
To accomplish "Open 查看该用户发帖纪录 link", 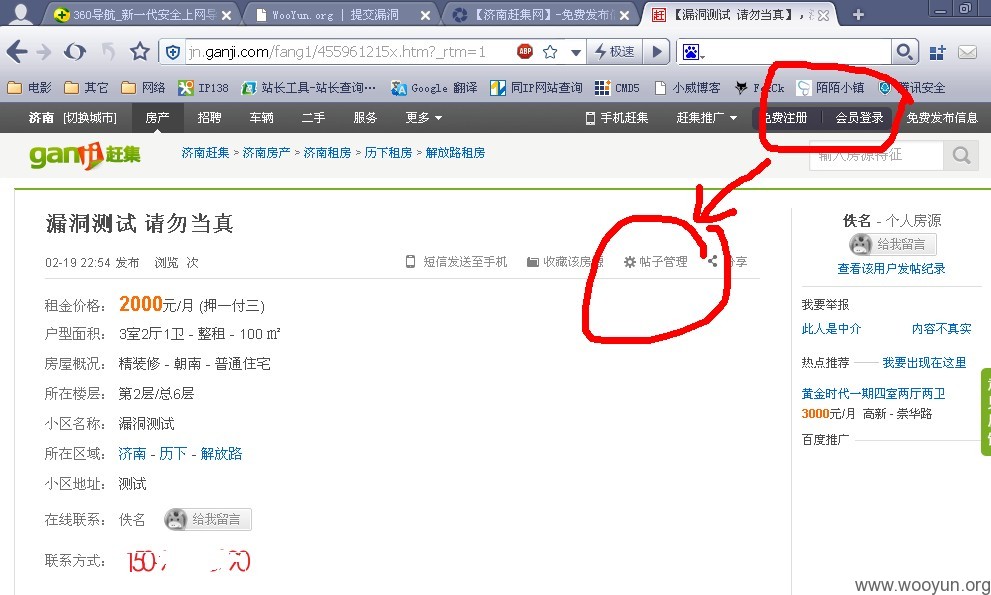I will [891, 269].
